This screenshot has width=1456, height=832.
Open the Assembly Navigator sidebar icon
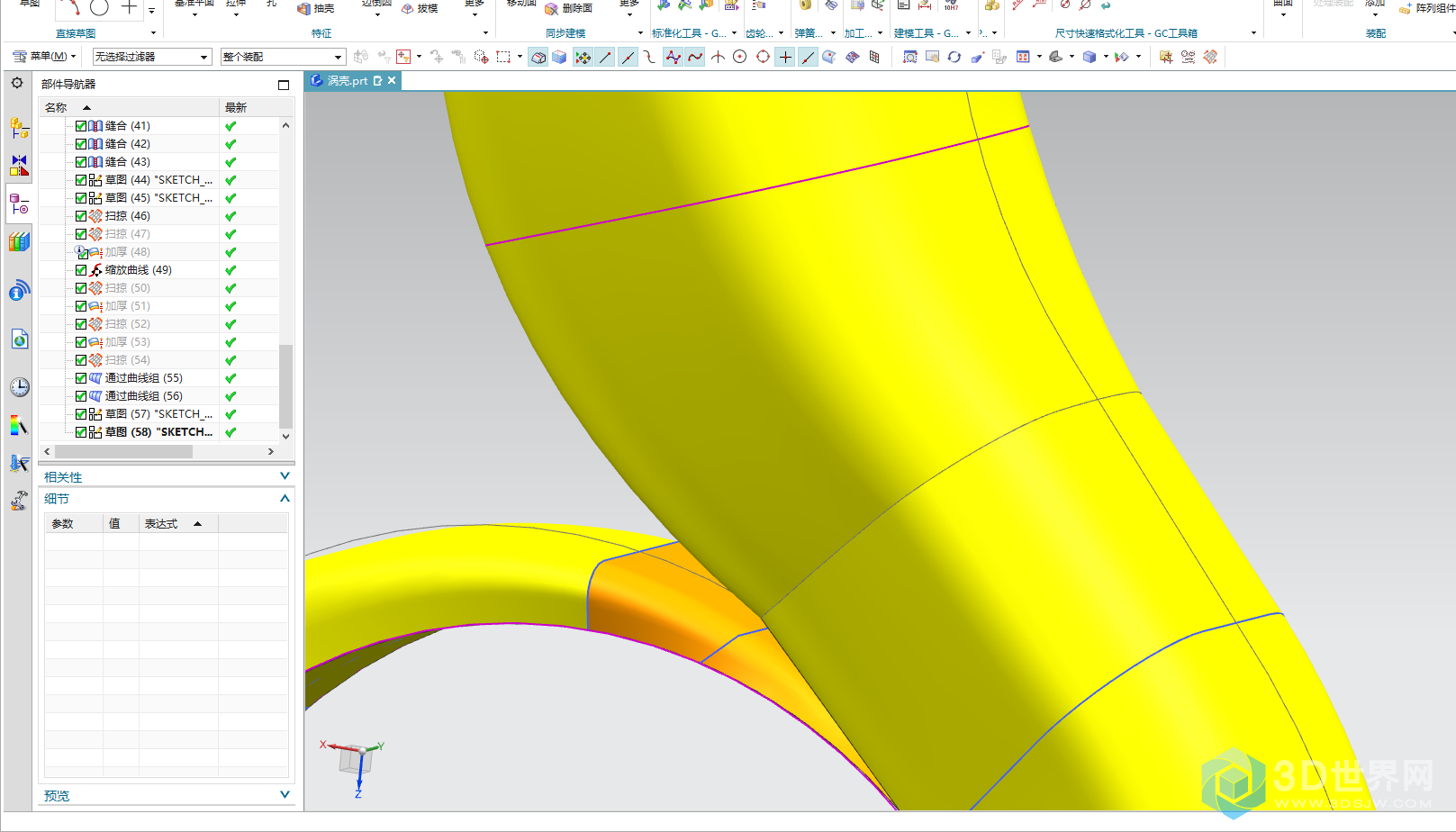[19, 127]
